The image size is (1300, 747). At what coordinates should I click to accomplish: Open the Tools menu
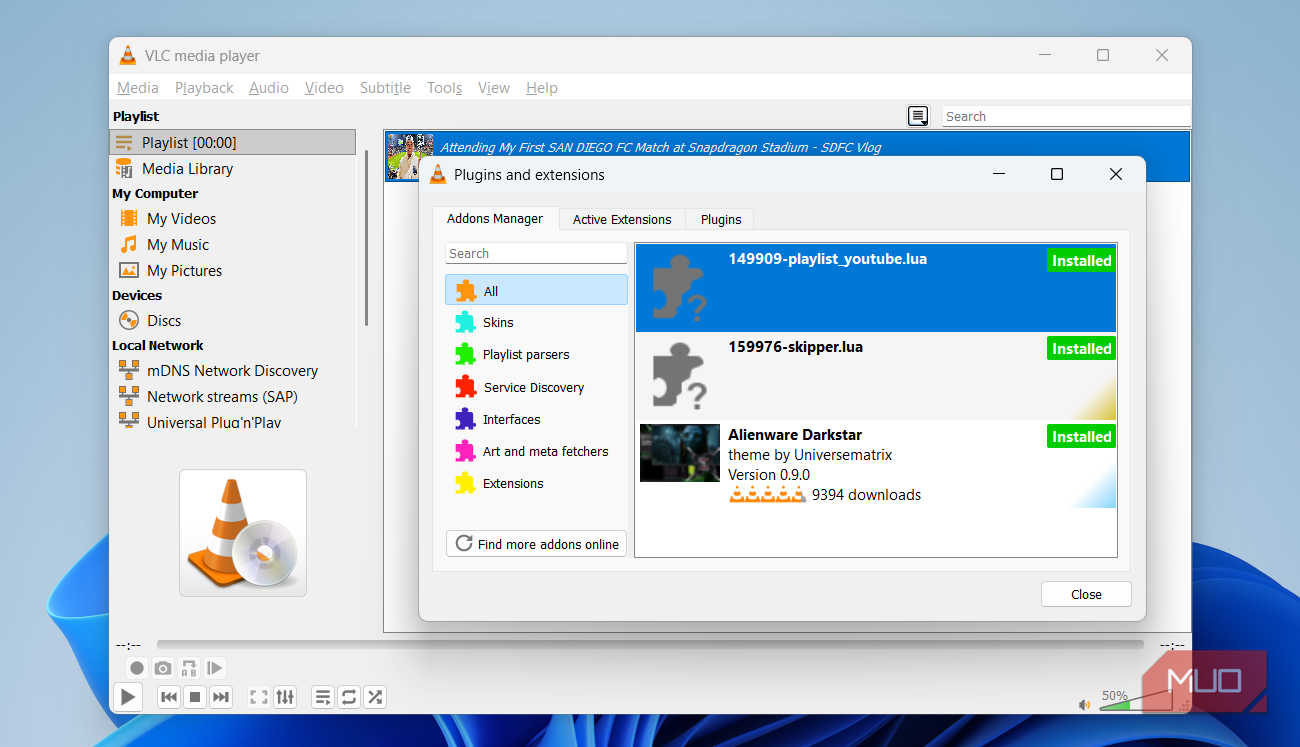[x=444, y=88]
